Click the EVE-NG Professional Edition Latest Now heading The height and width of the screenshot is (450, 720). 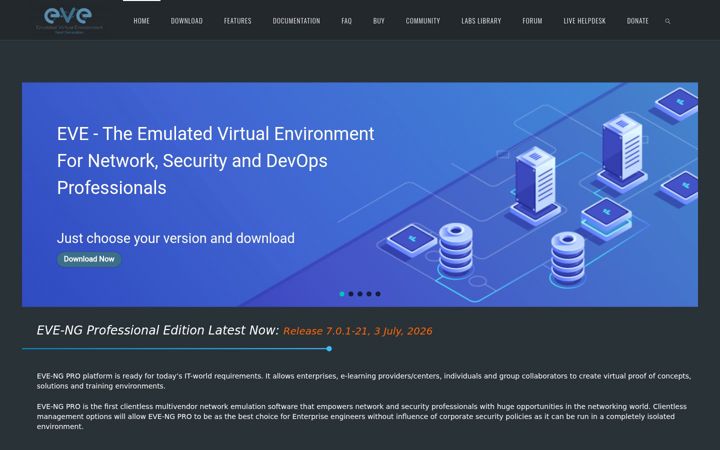pos(158,330)
